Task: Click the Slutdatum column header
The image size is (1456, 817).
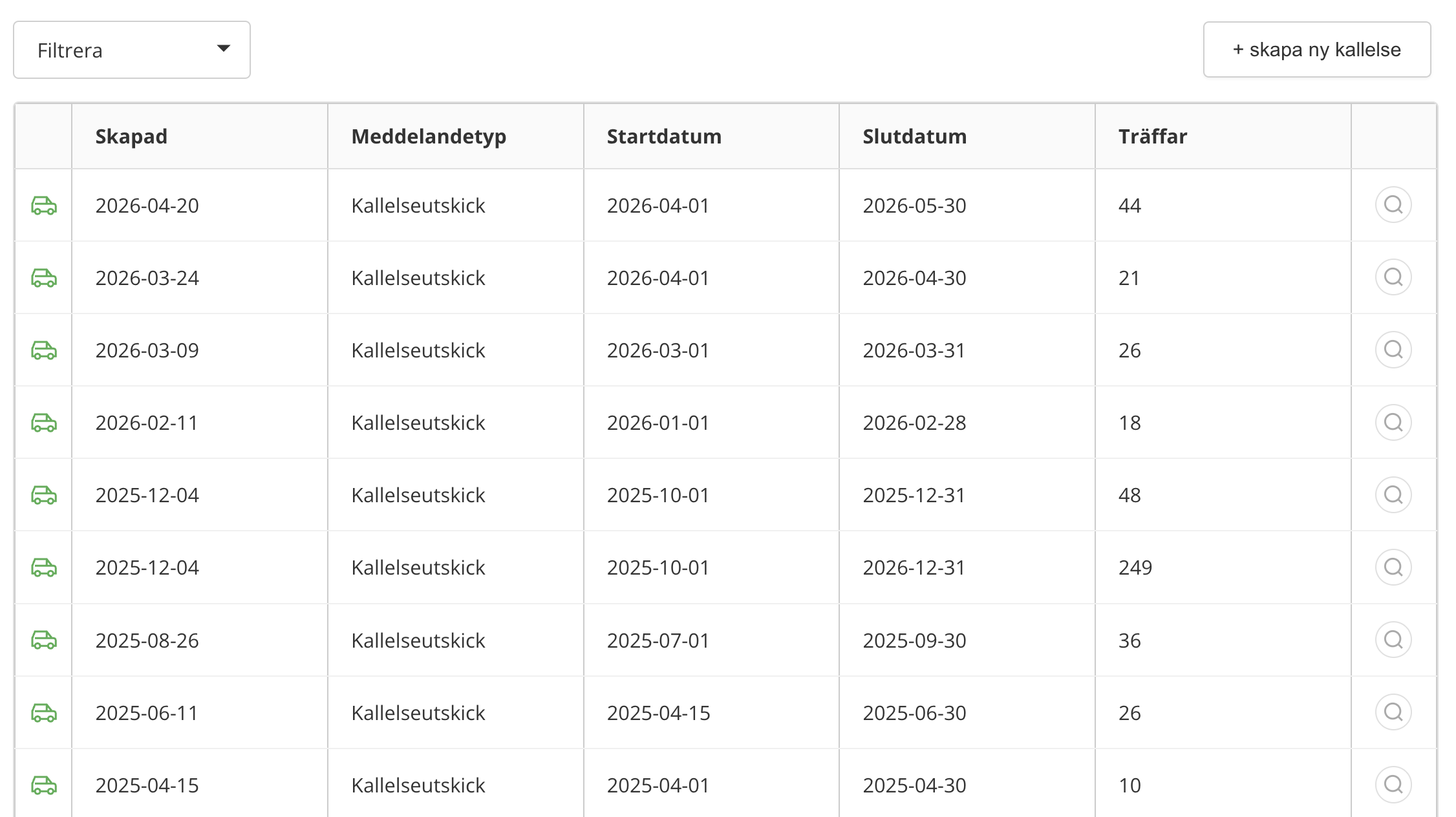Action: point(914,136)
